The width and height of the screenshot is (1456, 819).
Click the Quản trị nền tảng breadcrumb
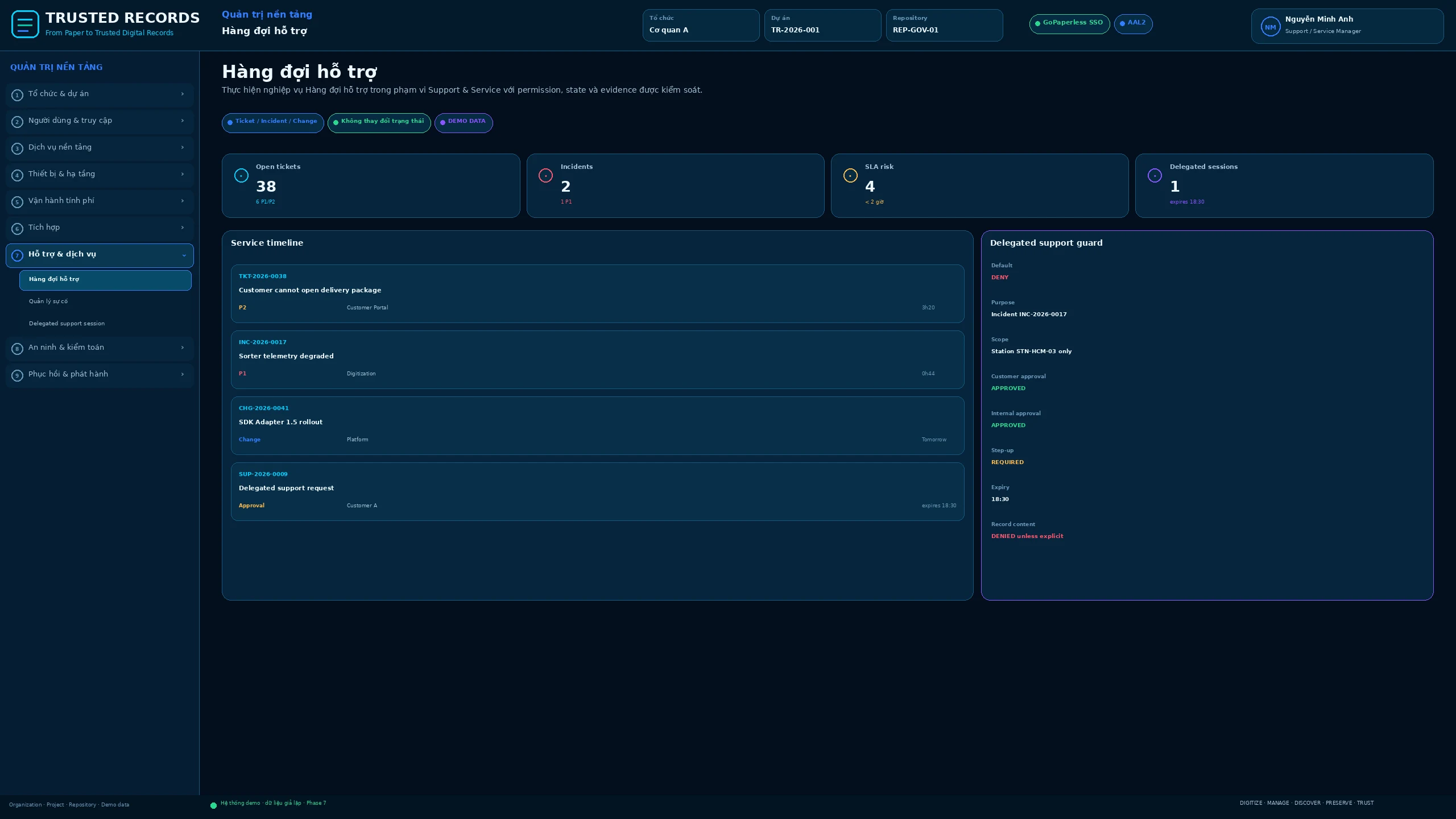pyautogui.click(x=267, y=15)
